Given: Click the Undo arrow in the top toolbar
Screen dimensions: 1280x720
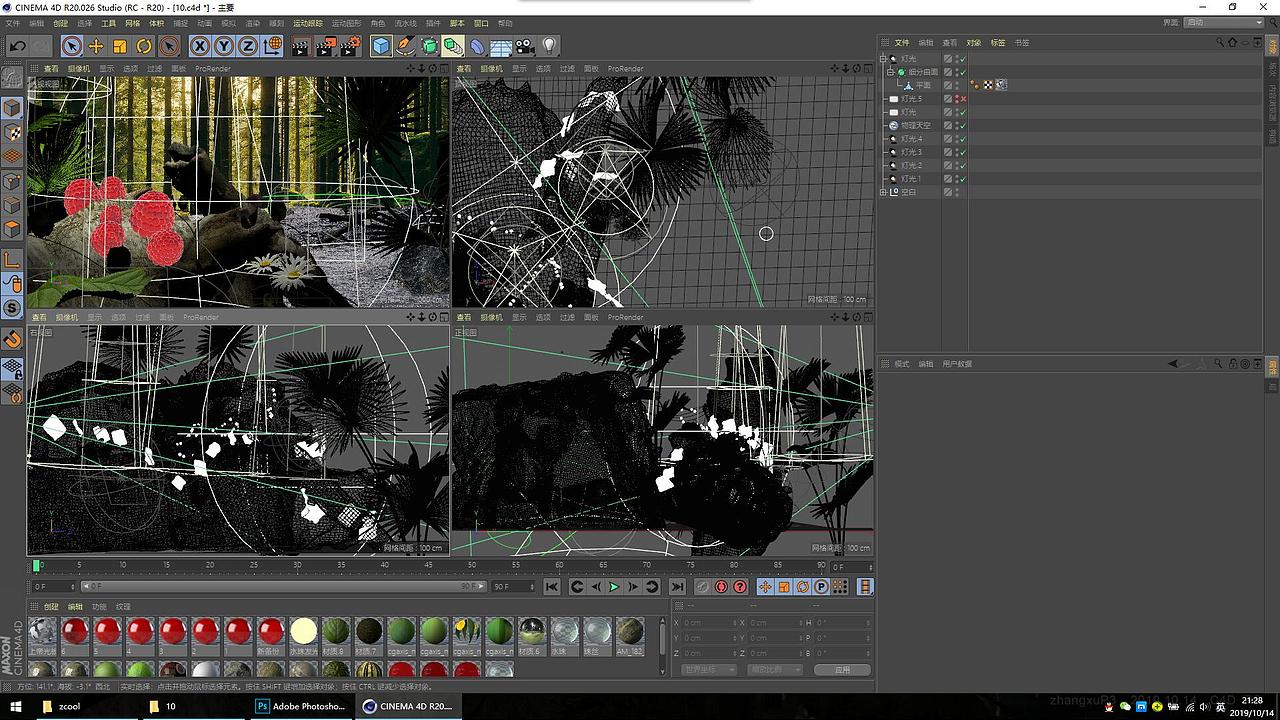Looking at the screenshot, I should (17, 46).
